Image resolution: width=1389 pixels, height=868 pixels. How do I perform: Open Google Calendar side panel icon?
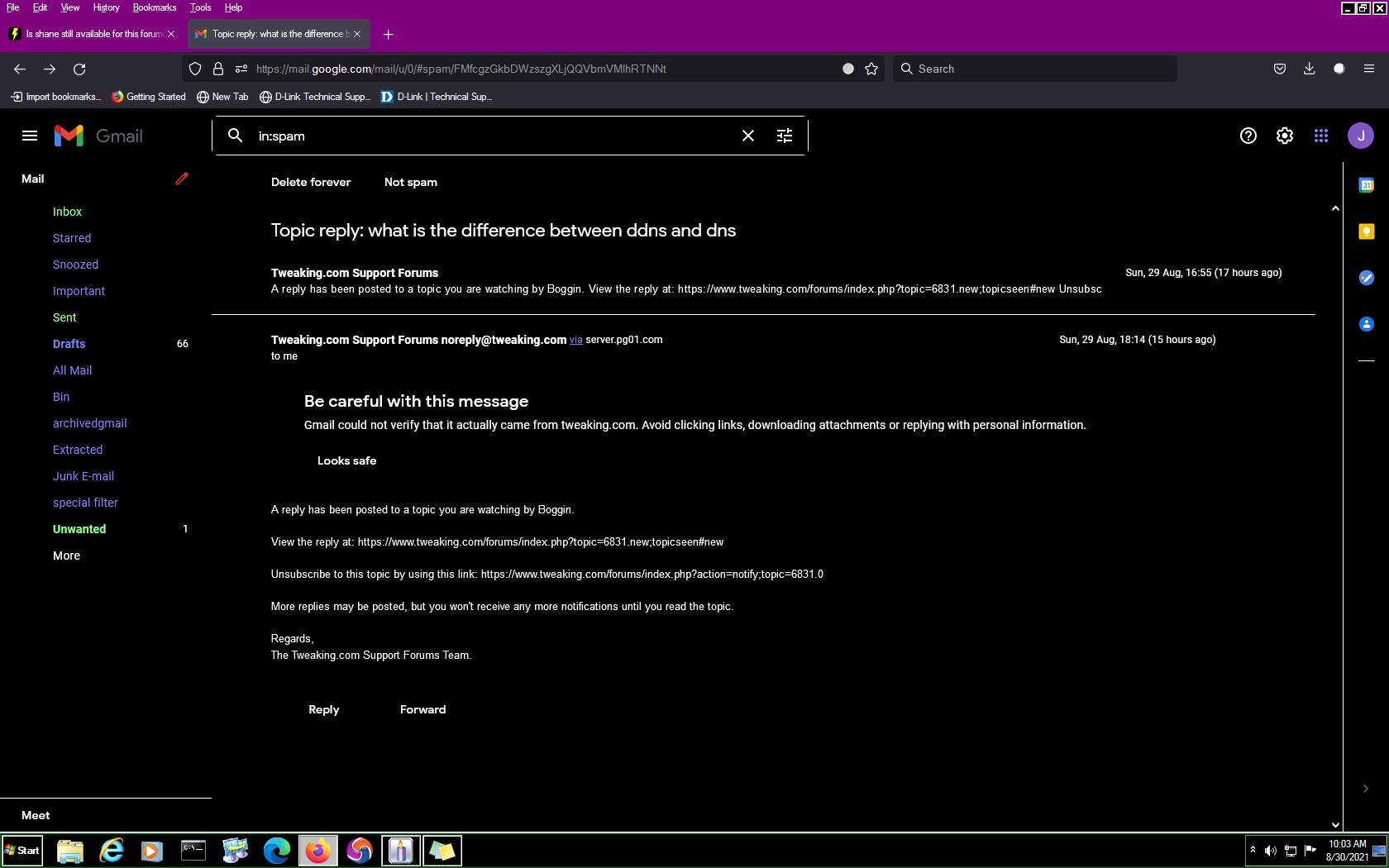(x=1366, y=185)
